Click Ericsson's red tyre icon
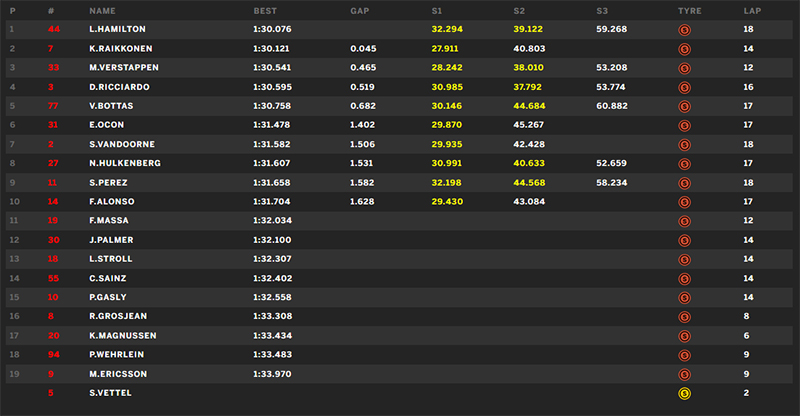Screen dimensions: 800x416 pyautogui.click(x=684, y=375)
